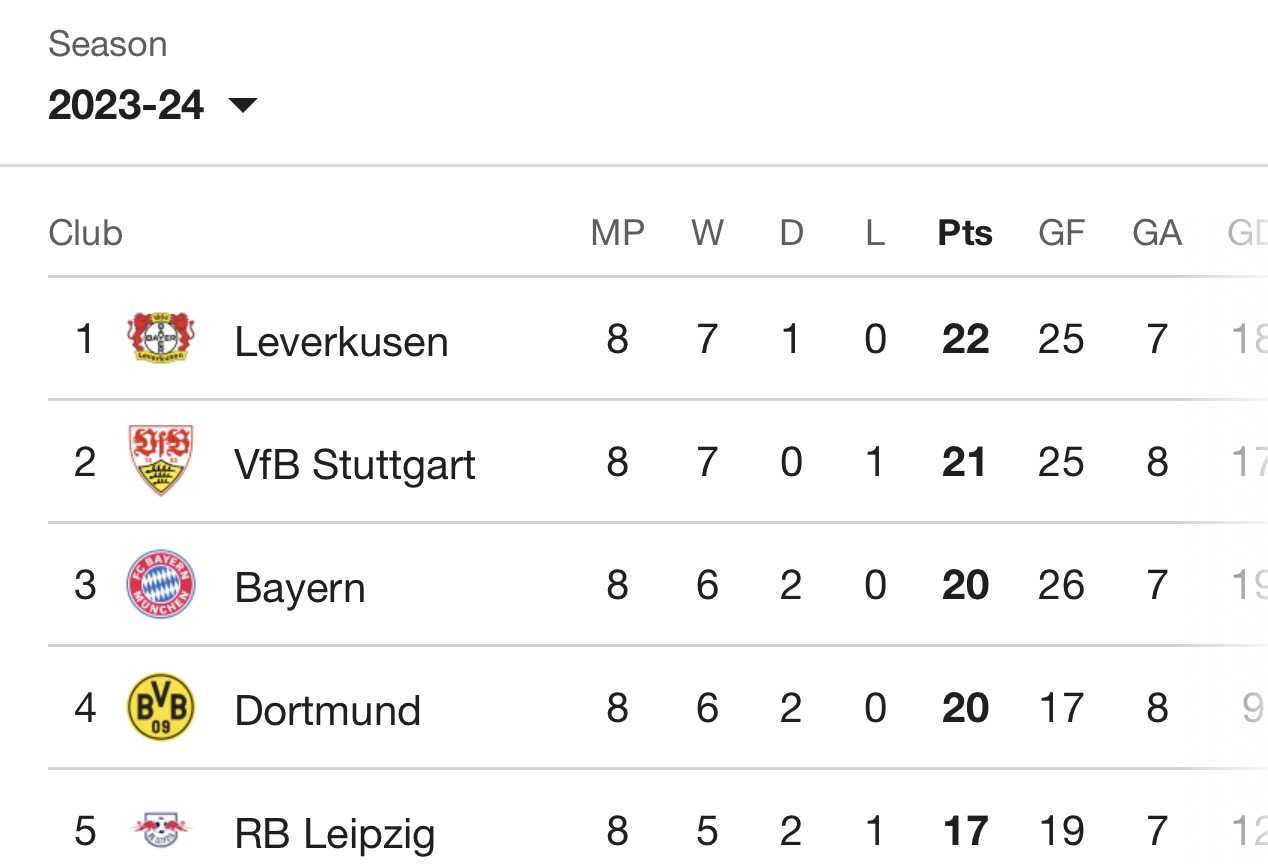Click the RB Leipzig club logo

tap(161, 829)
